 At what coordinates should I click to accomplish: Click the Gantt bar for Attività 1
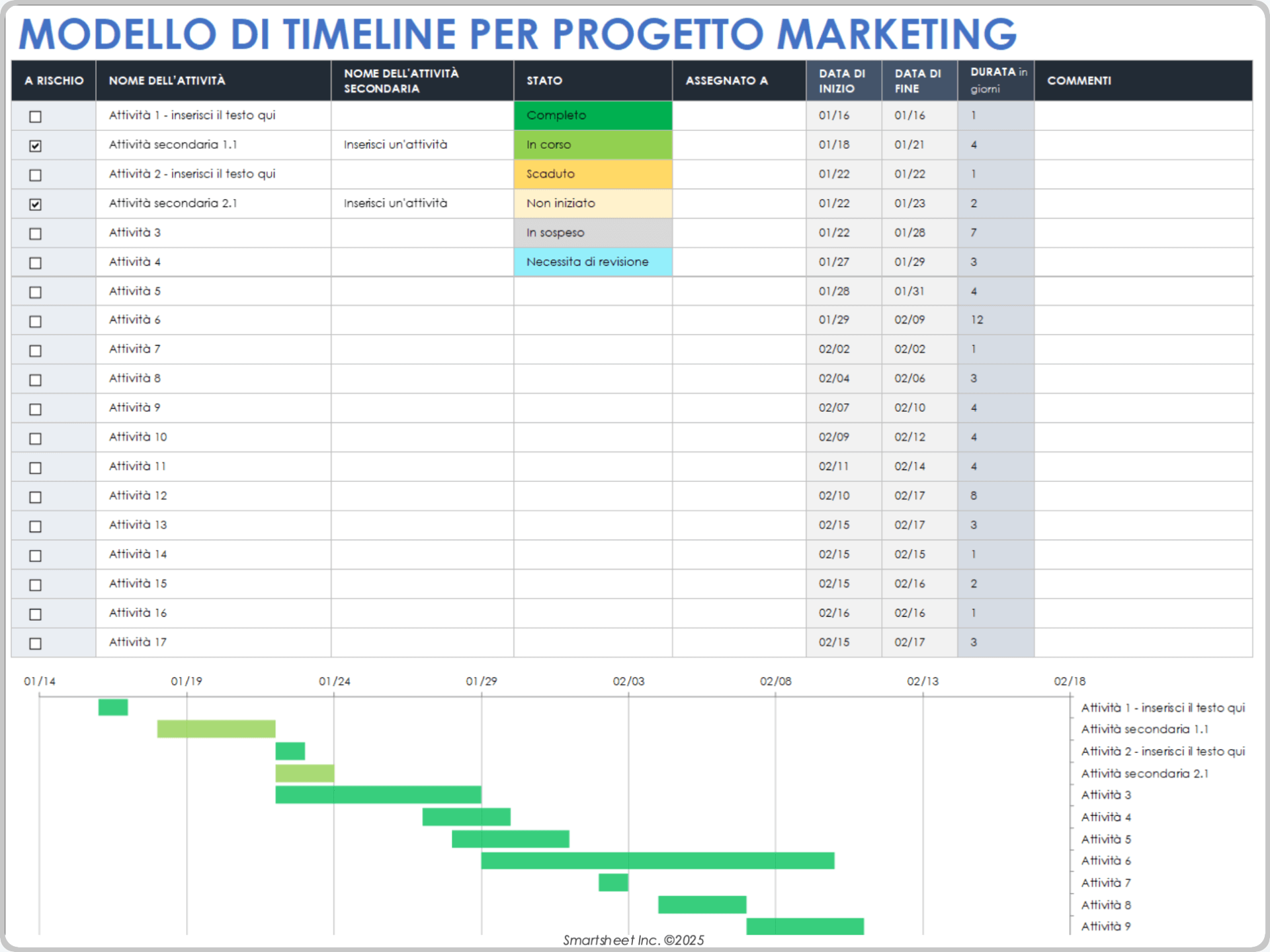pyautogui.click(x=113, y=707)
